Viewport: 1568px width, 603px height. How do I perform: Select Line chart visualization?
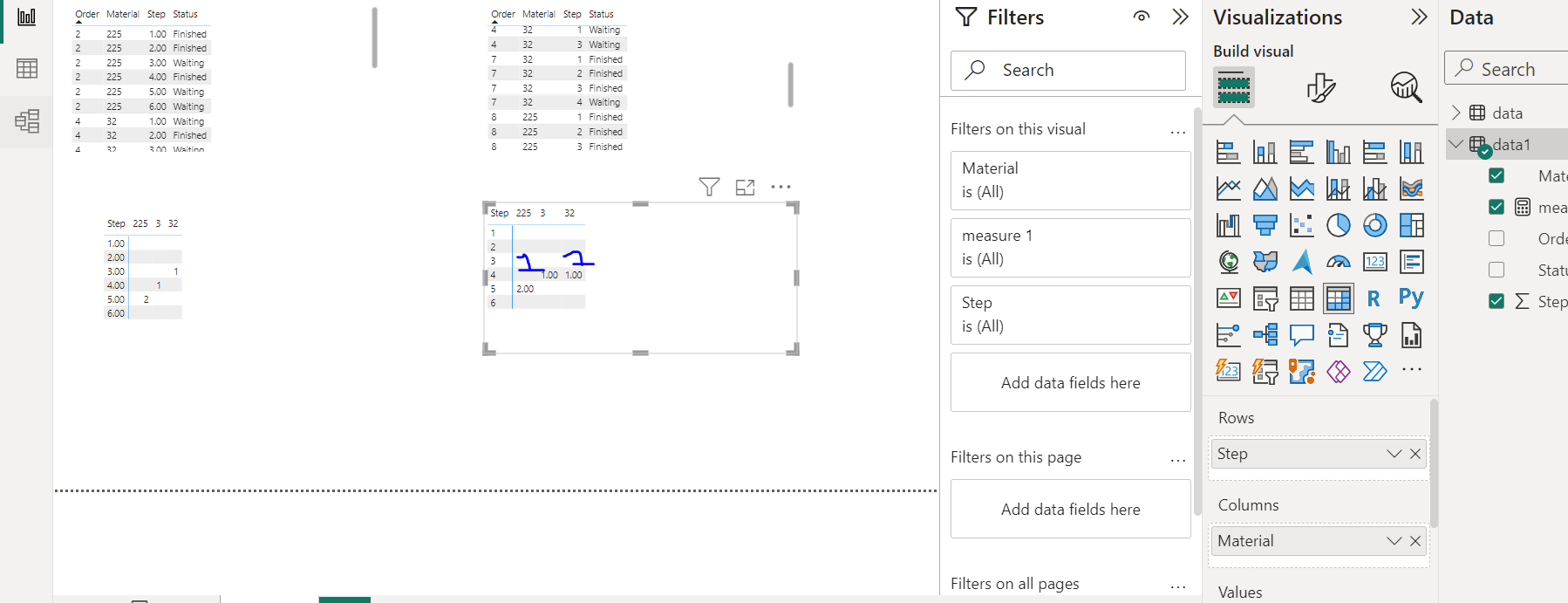click(1228, 188)
